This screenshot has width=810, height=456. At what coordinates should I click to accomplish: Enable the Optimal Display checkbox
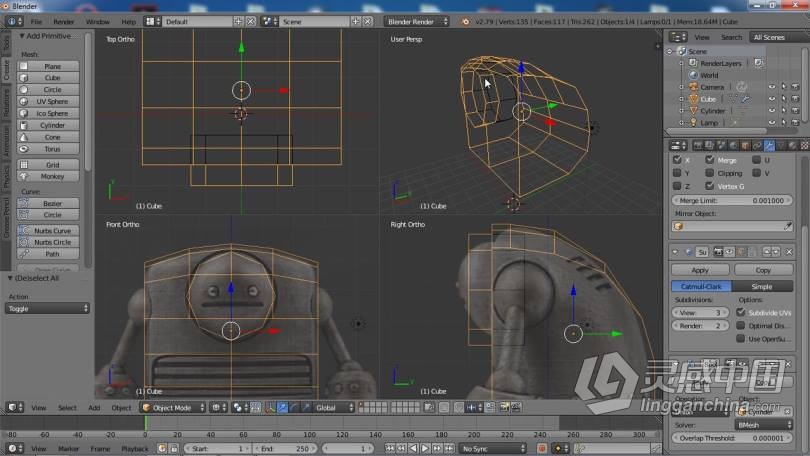tap(741, 325)
